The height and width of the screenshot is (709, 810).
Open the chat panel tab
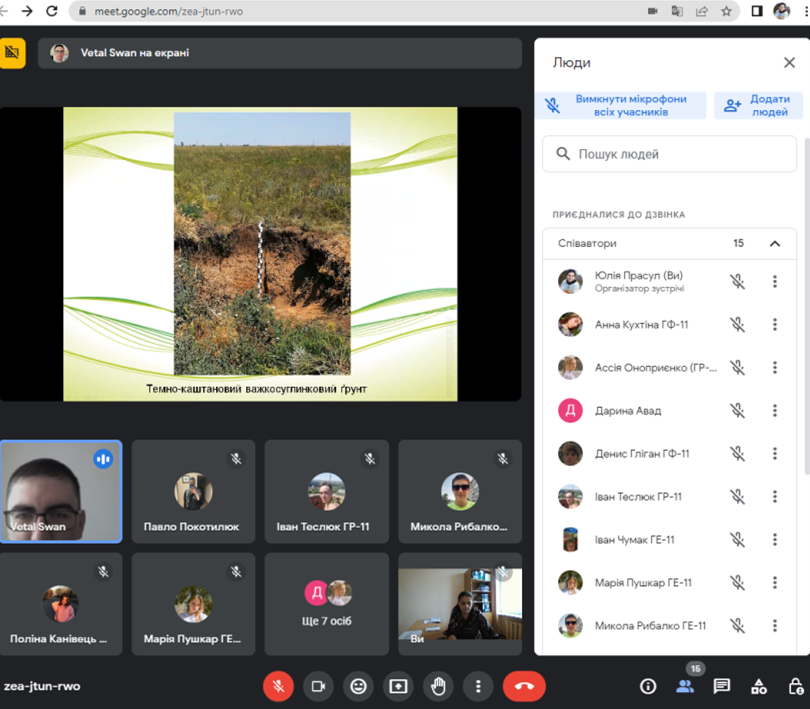722,686
